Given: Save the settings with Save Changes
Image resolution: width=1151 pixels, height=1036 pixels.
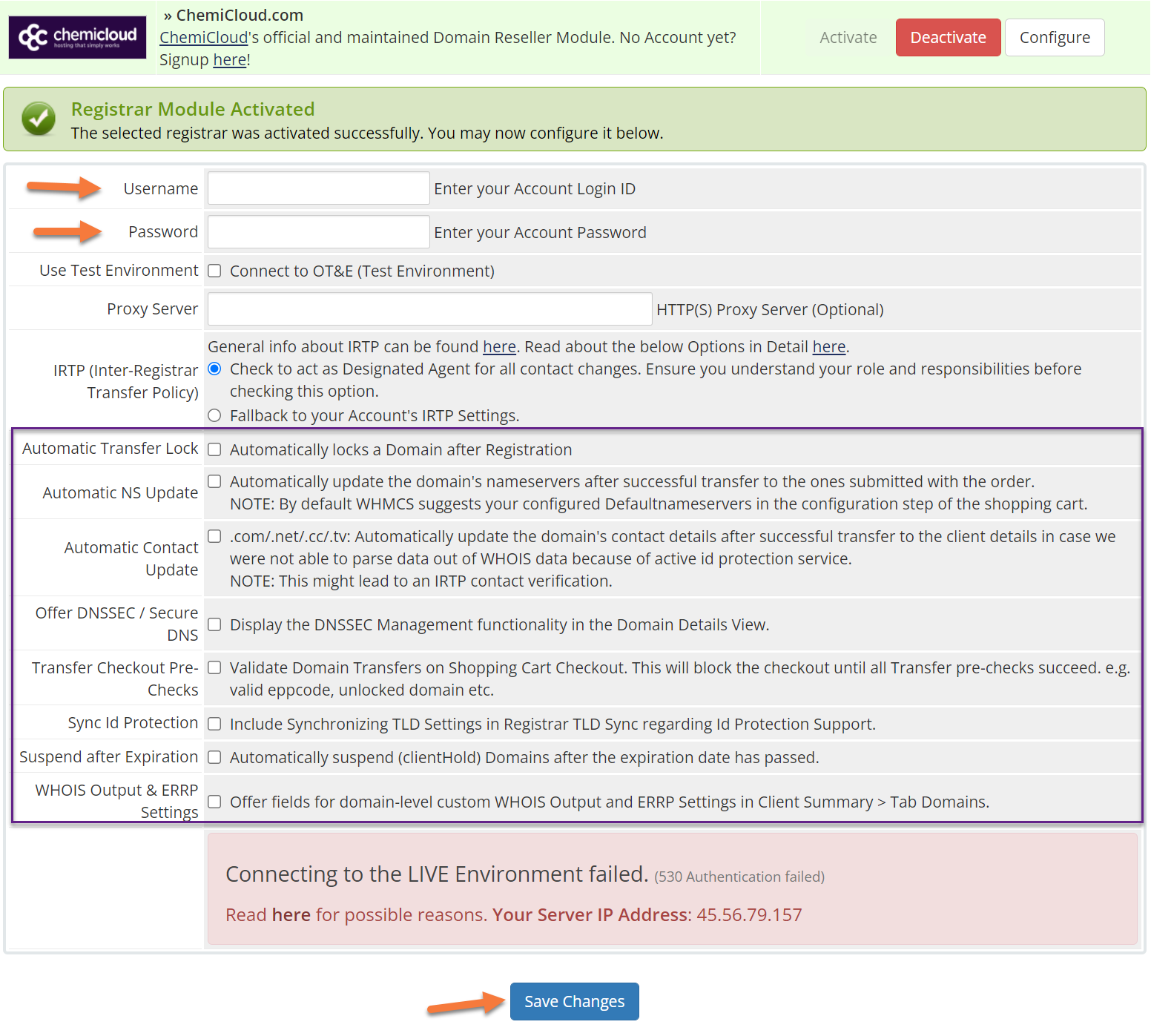Looking at the screenshot, I should coord(574,1001).
